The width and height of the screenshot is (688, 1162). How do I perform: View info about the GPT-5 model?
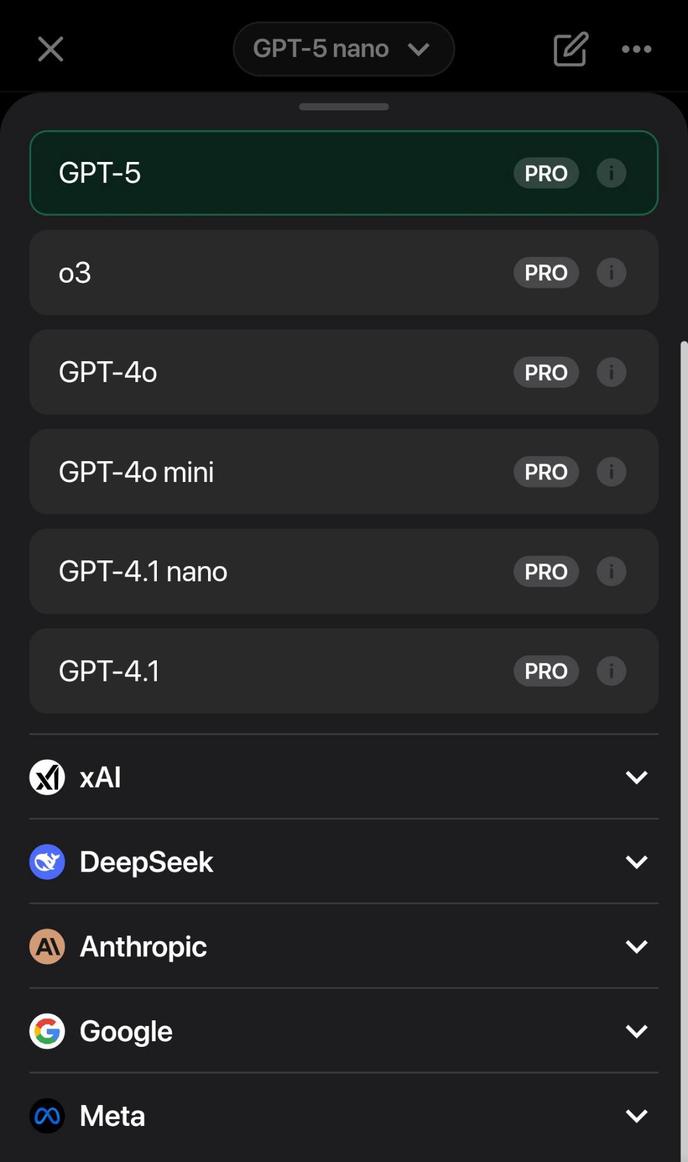610,172
